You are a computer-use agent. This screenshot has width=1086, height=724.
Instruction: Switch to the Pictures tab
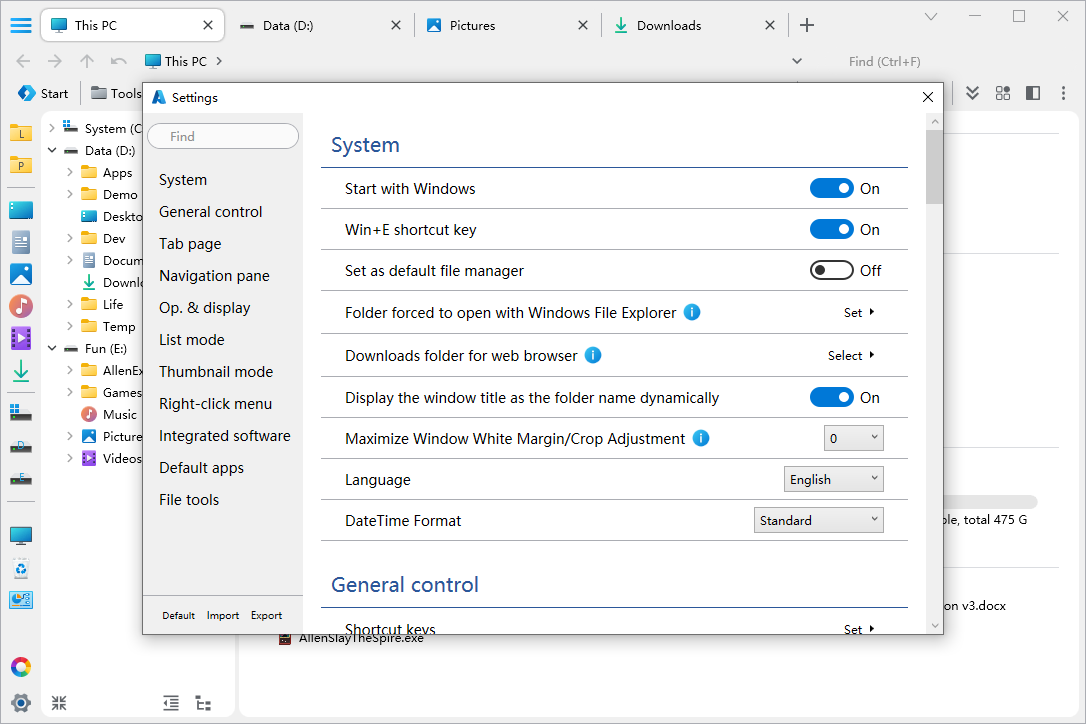point(472,25)
